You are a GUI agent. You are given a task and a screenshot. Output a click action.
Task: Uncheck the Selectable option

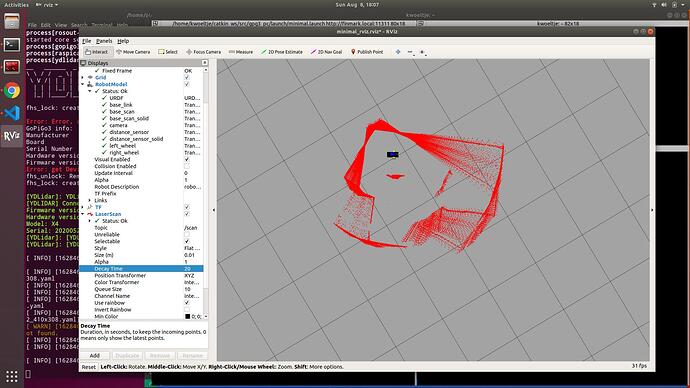point(187,242)
